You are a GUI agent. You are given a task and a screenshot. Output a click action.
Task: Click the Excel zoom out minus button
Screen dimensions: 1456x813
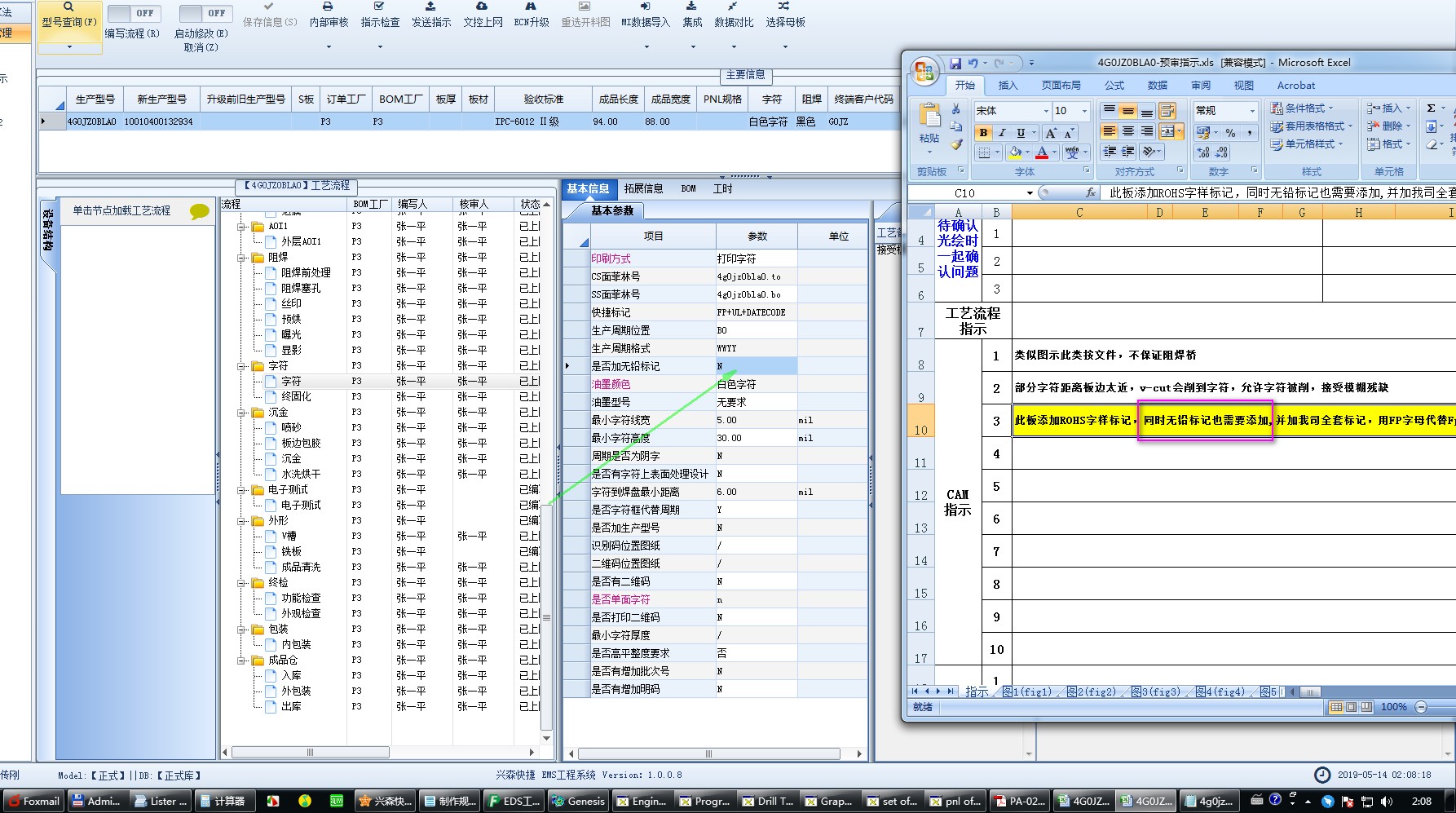click(1421, 707)
